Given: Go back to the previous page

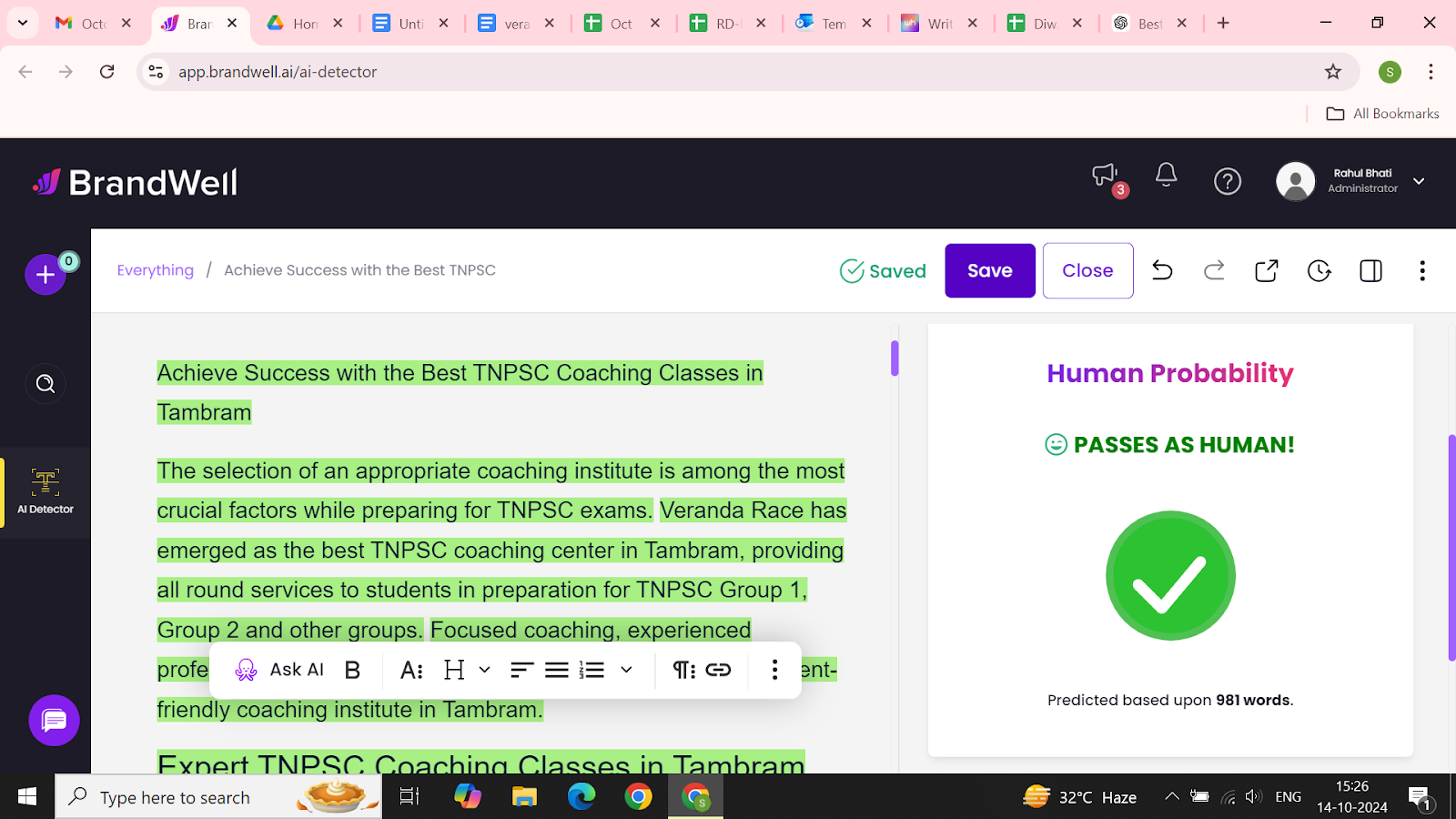Looking at the screenshot, I should [x=25, y=72].
